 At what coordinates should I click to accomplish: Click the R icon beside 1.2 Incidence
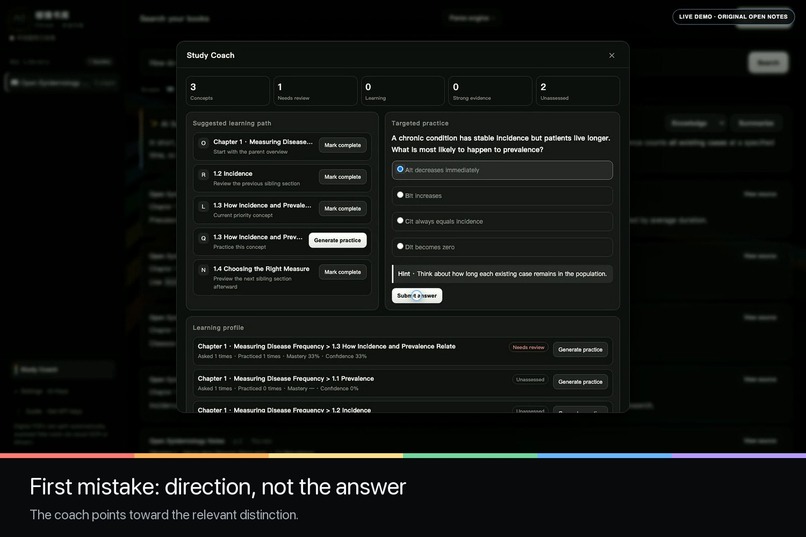(x=203, y=175)
